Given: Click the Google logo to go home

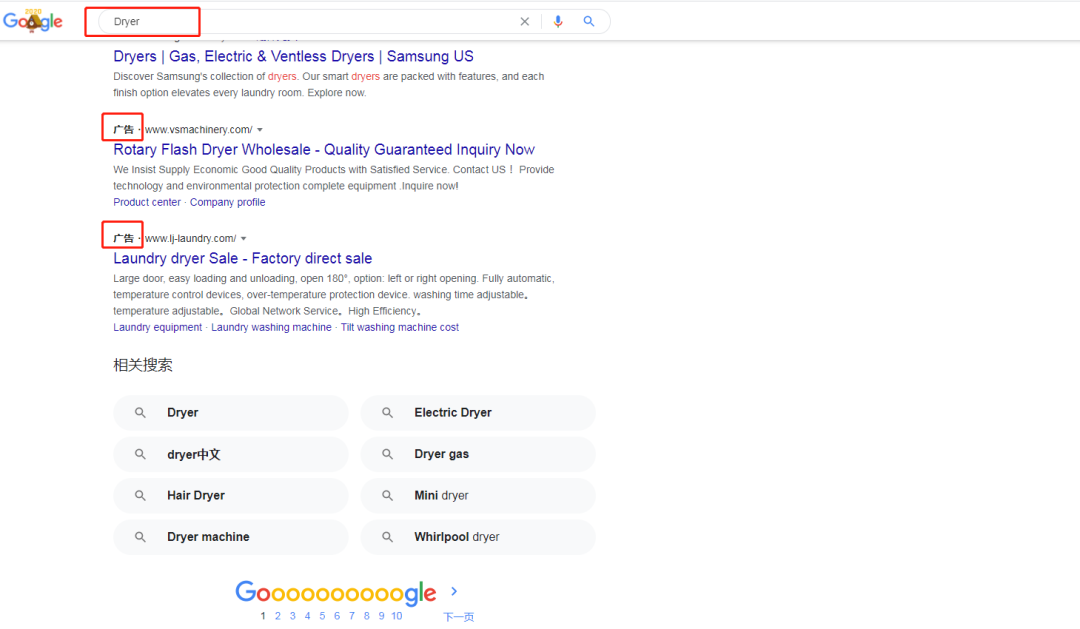Looking at the screenshot, I should coord(32,21).
